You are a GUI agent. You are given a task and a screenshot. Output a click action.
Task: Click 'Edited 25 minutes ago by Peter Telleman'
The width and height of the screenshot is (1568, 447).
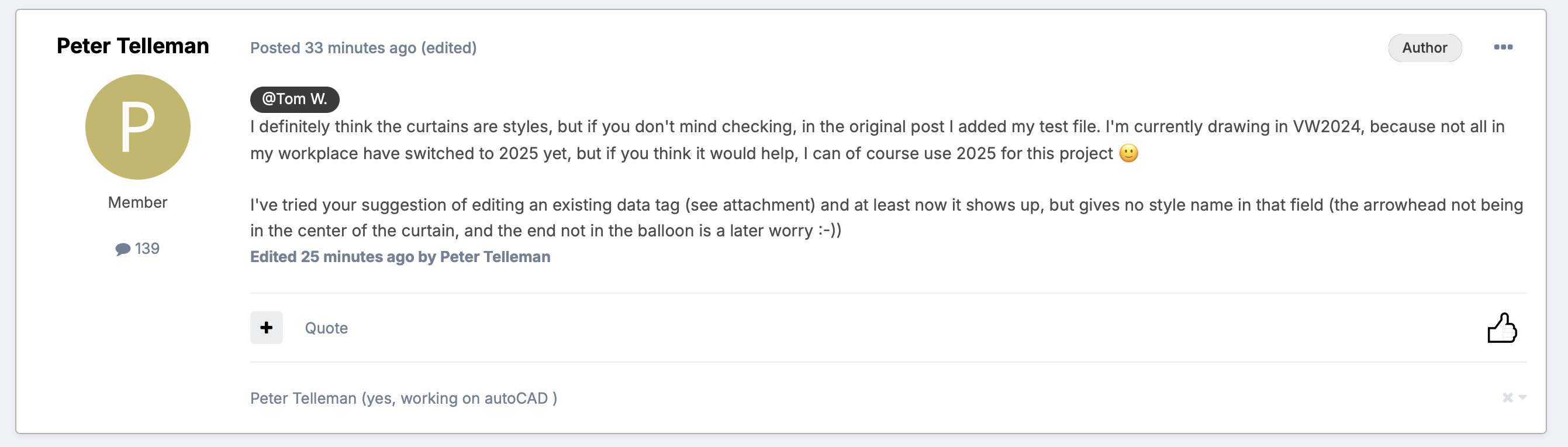coord(400,256)
